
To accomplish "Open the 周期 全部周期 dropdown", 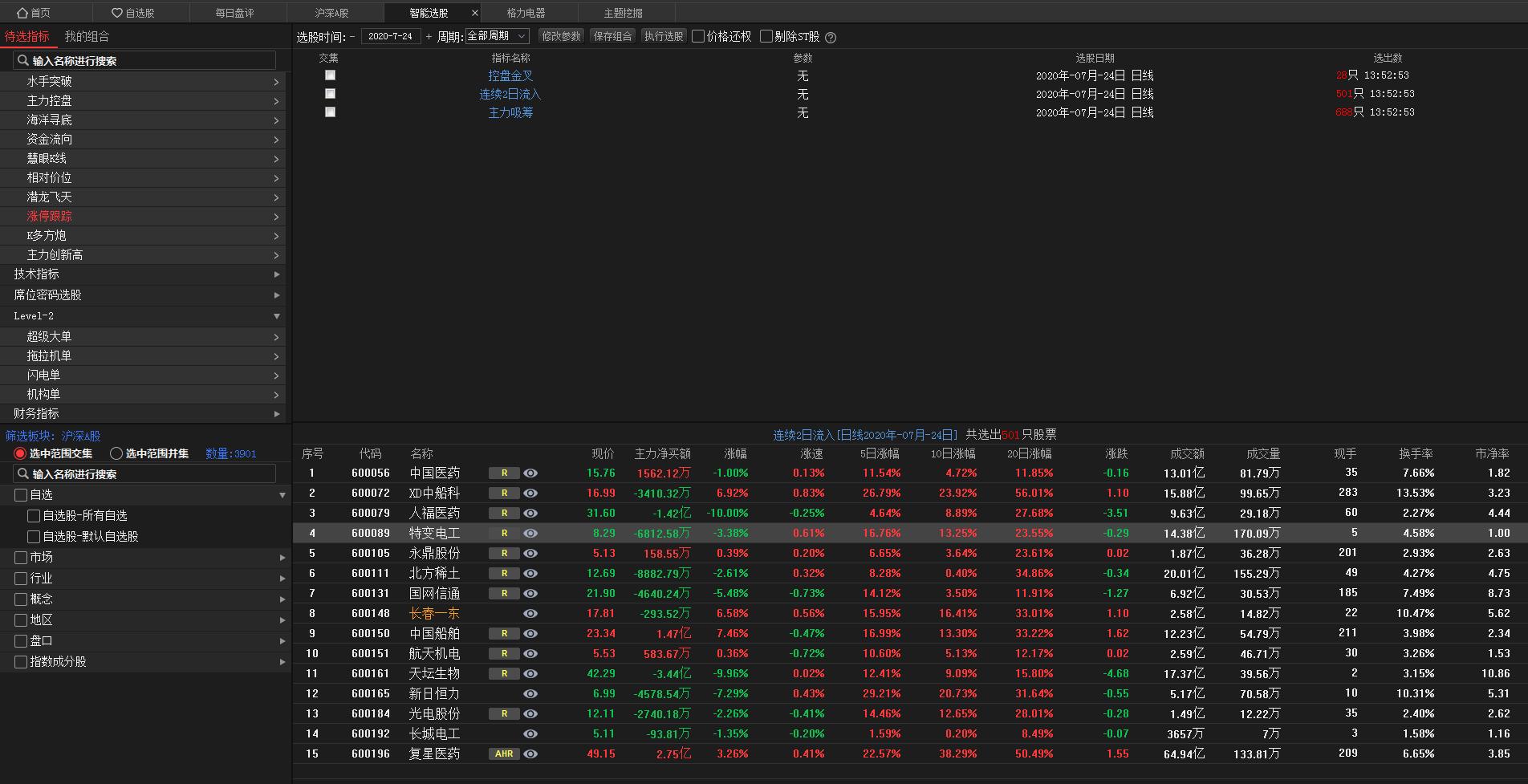I will click(x=497, y=36).
